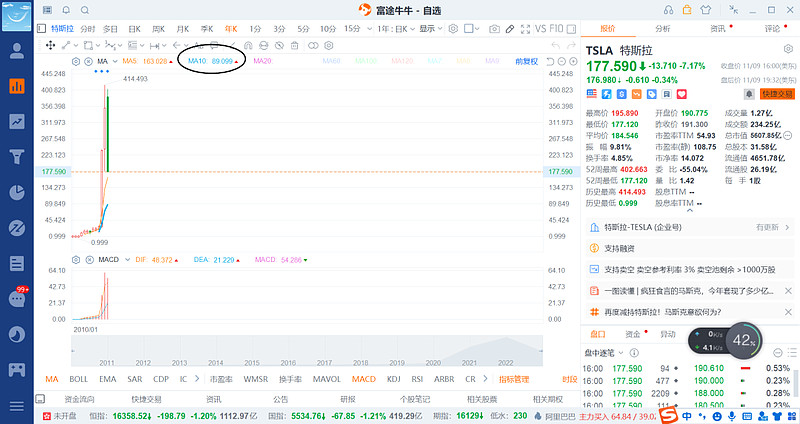This screenshot has height=424, width=800.
Task: Zoom in chart with plus circle
Action: (x=573, y=61)
